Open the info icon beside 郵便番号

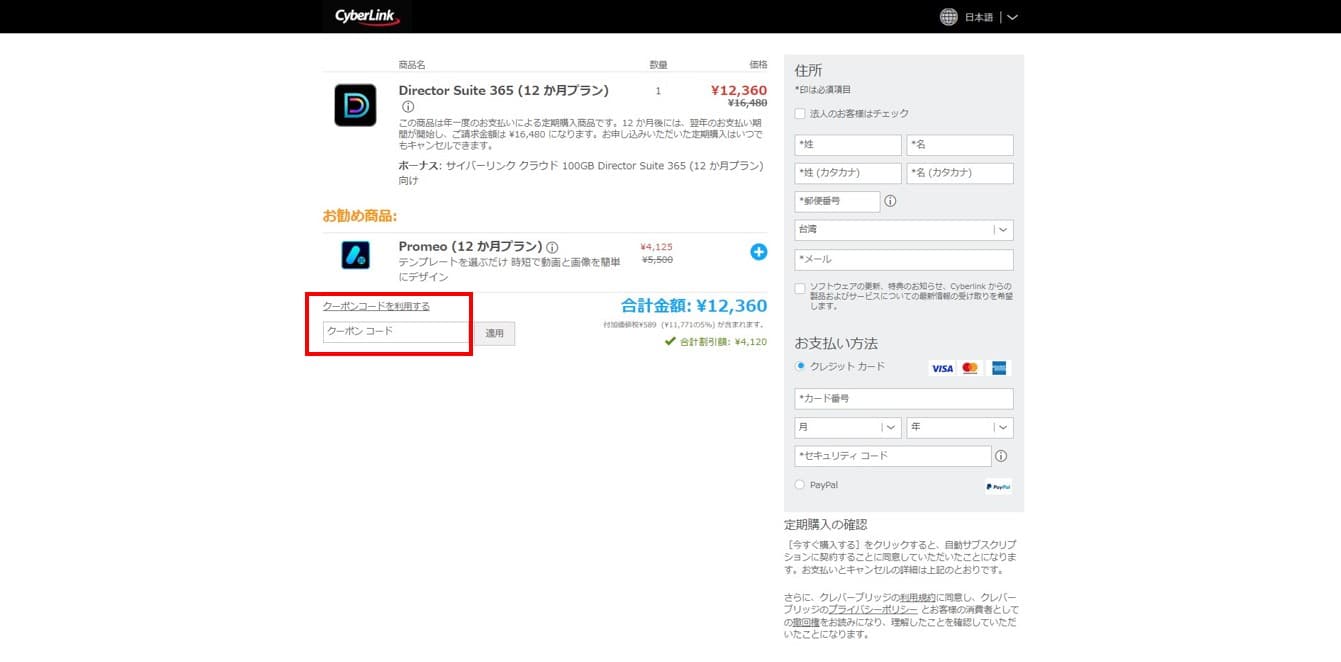(x=890, y=201)
